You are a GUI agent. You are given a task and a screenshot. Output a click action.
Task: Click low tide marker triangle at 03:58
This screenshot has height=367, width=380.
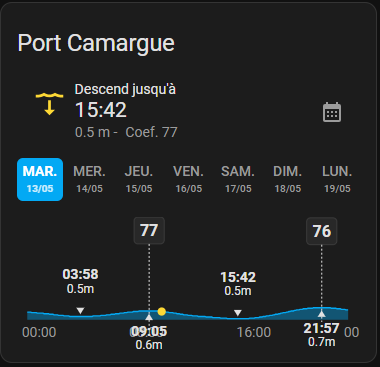click(80, 311)
